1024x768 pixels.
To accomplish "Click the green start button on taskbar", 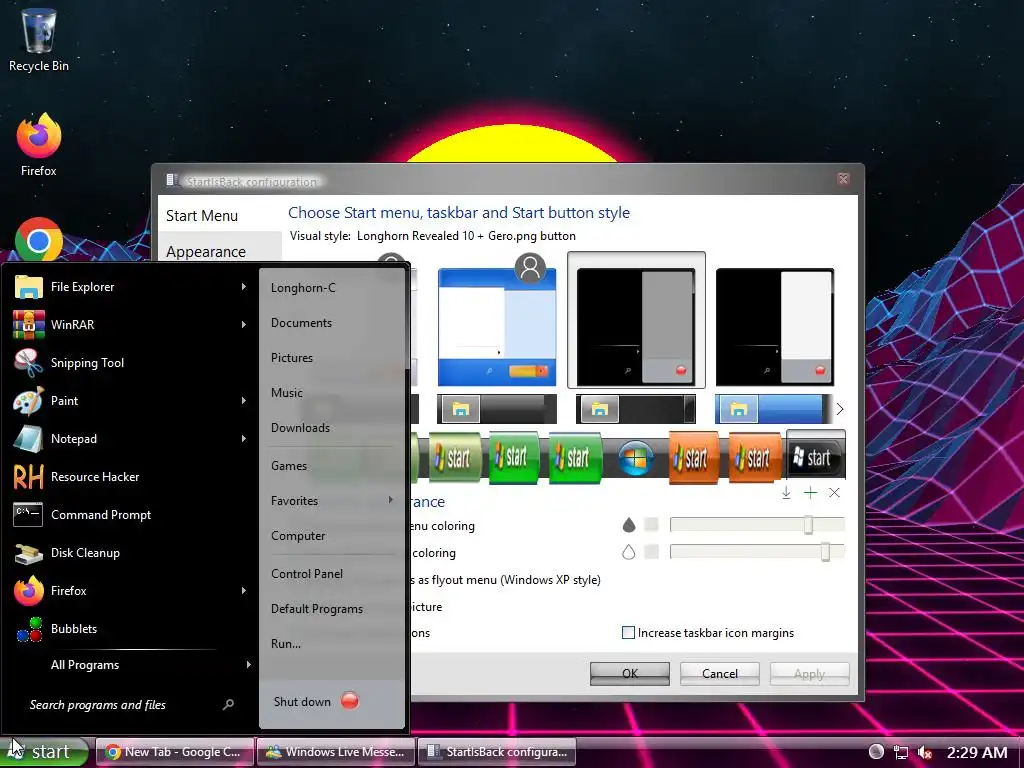I will [x=44, y=752].
